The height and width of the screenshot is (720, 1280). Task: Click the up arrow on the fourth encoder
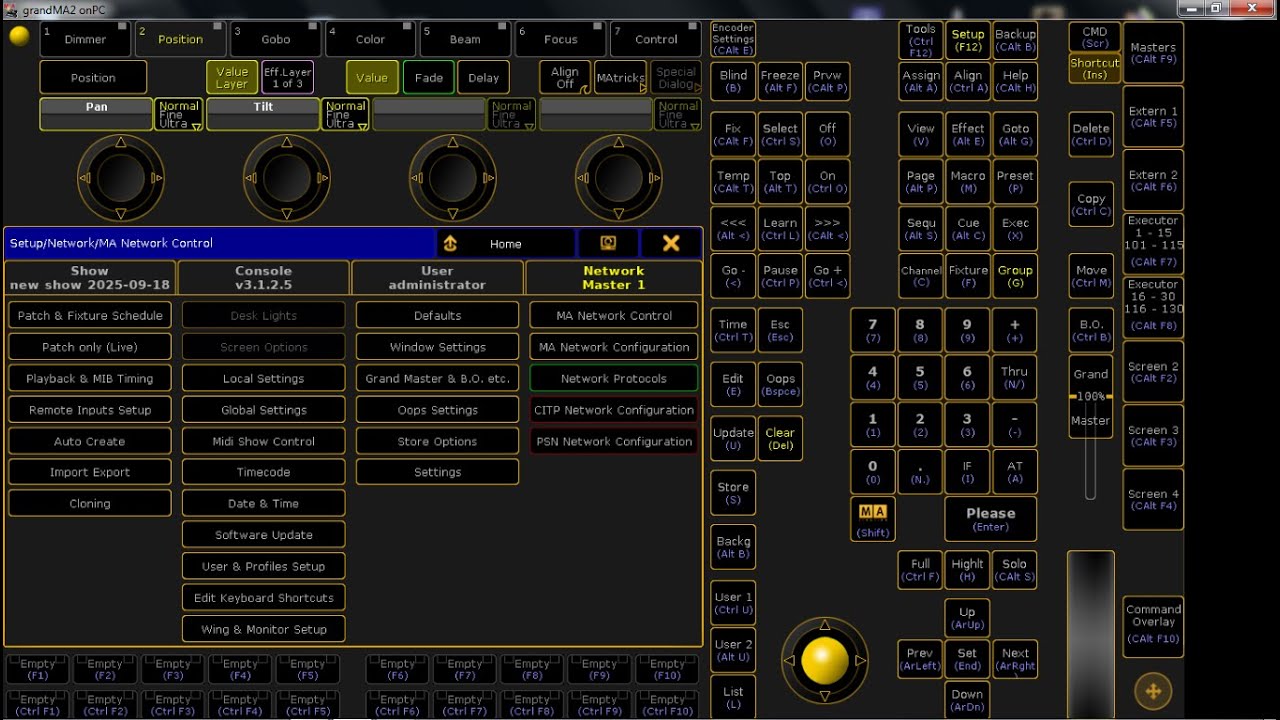tap(619, 143)
